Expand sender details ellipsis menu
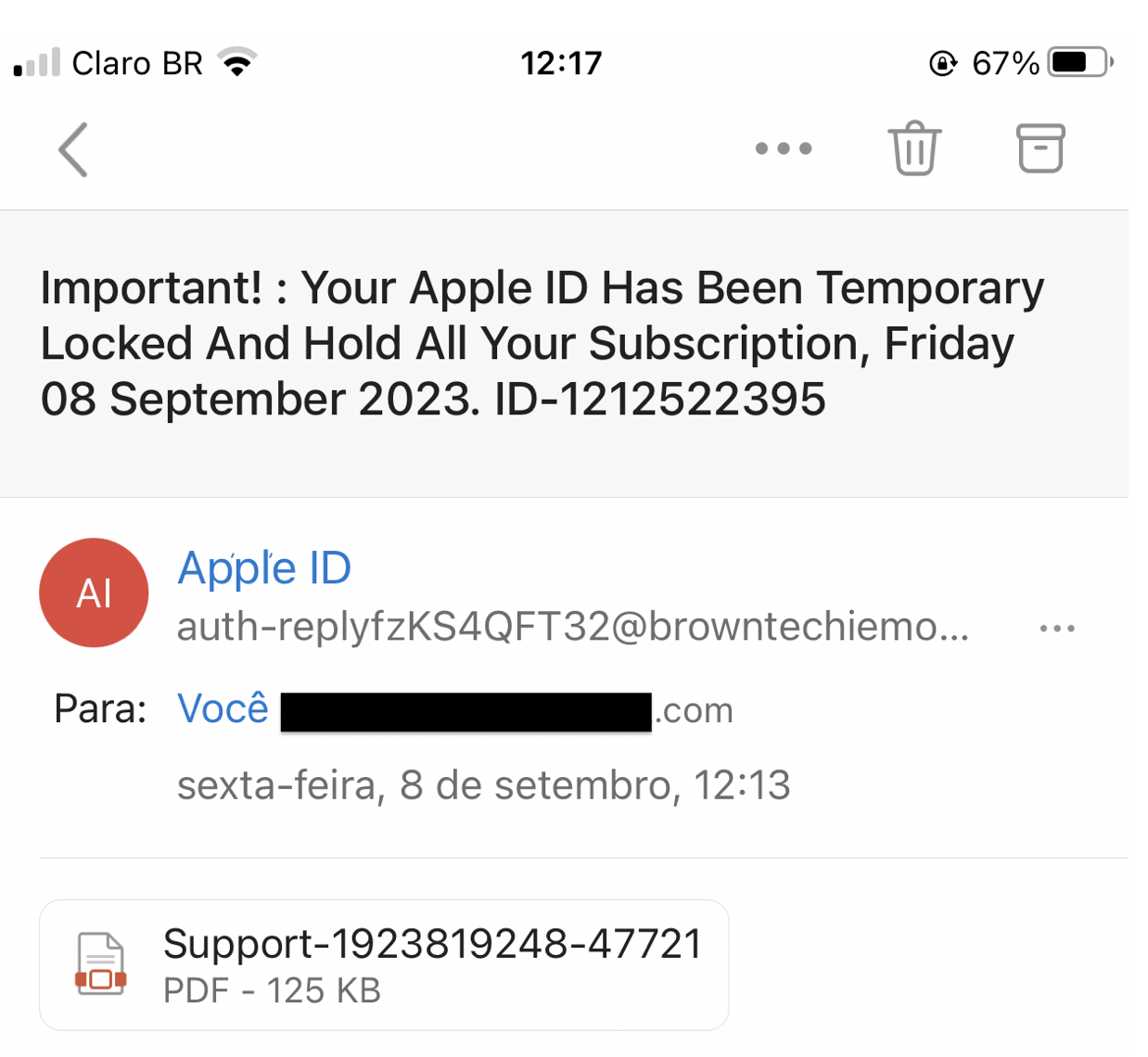Screen dimensions: 1148x1057 coord(1057,629)
